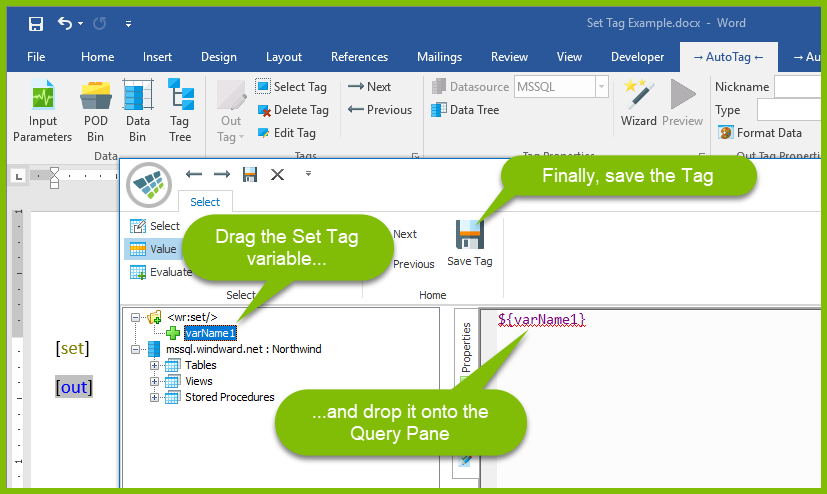The image size is (827, 494).
Task: Click the Evaluate button in tag editor
Action: pyautogui.click(x=161, y=272)
